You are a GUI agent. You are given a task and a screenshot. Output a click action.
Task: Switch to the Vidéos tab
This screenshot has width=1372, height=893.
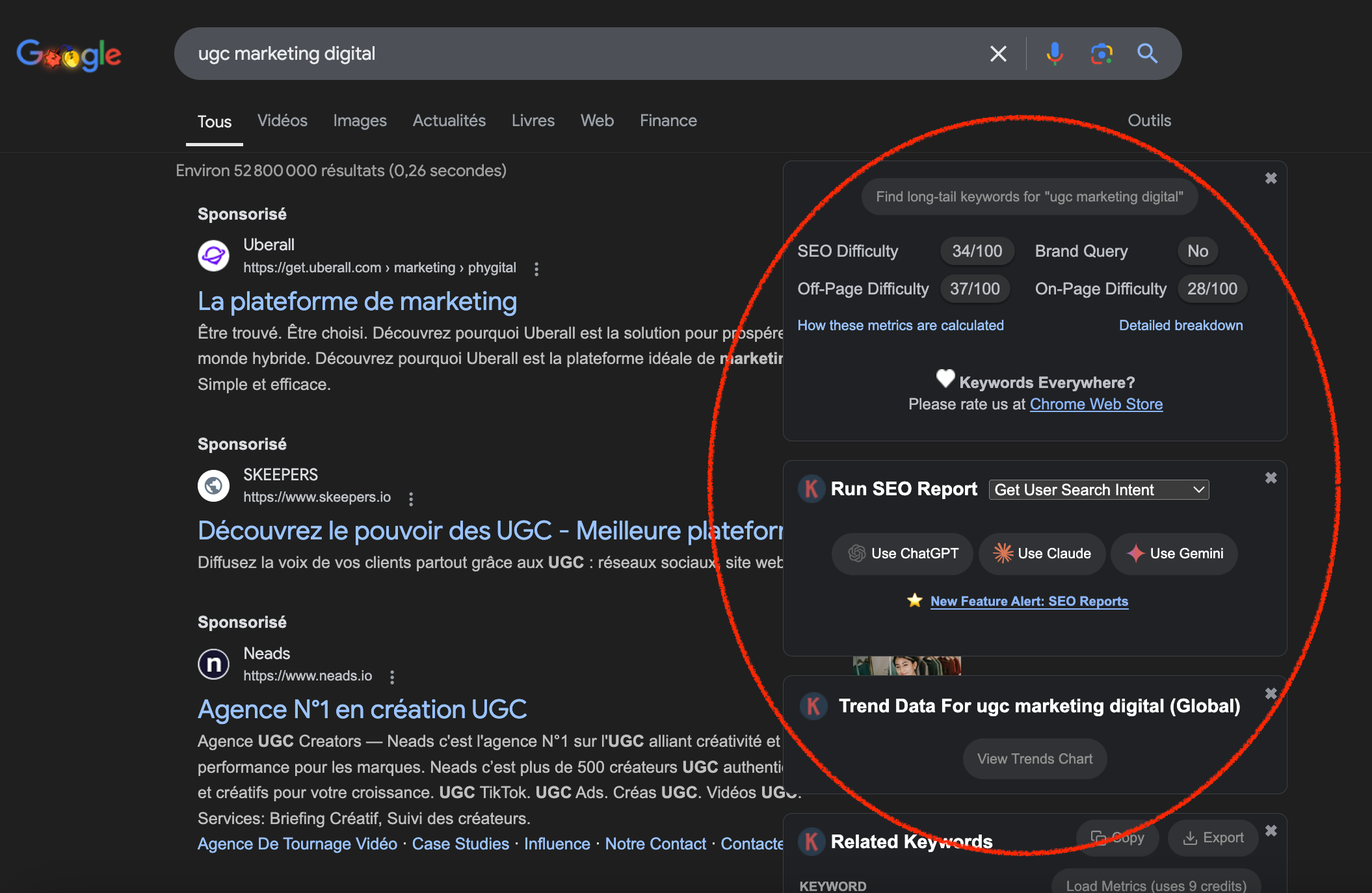tap(282, 120)
